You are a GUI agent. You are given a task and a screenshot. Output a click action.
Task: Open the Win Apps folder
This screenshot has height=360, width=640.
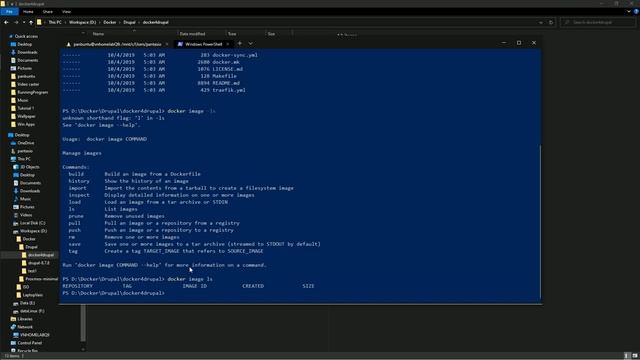pos(26,124)
